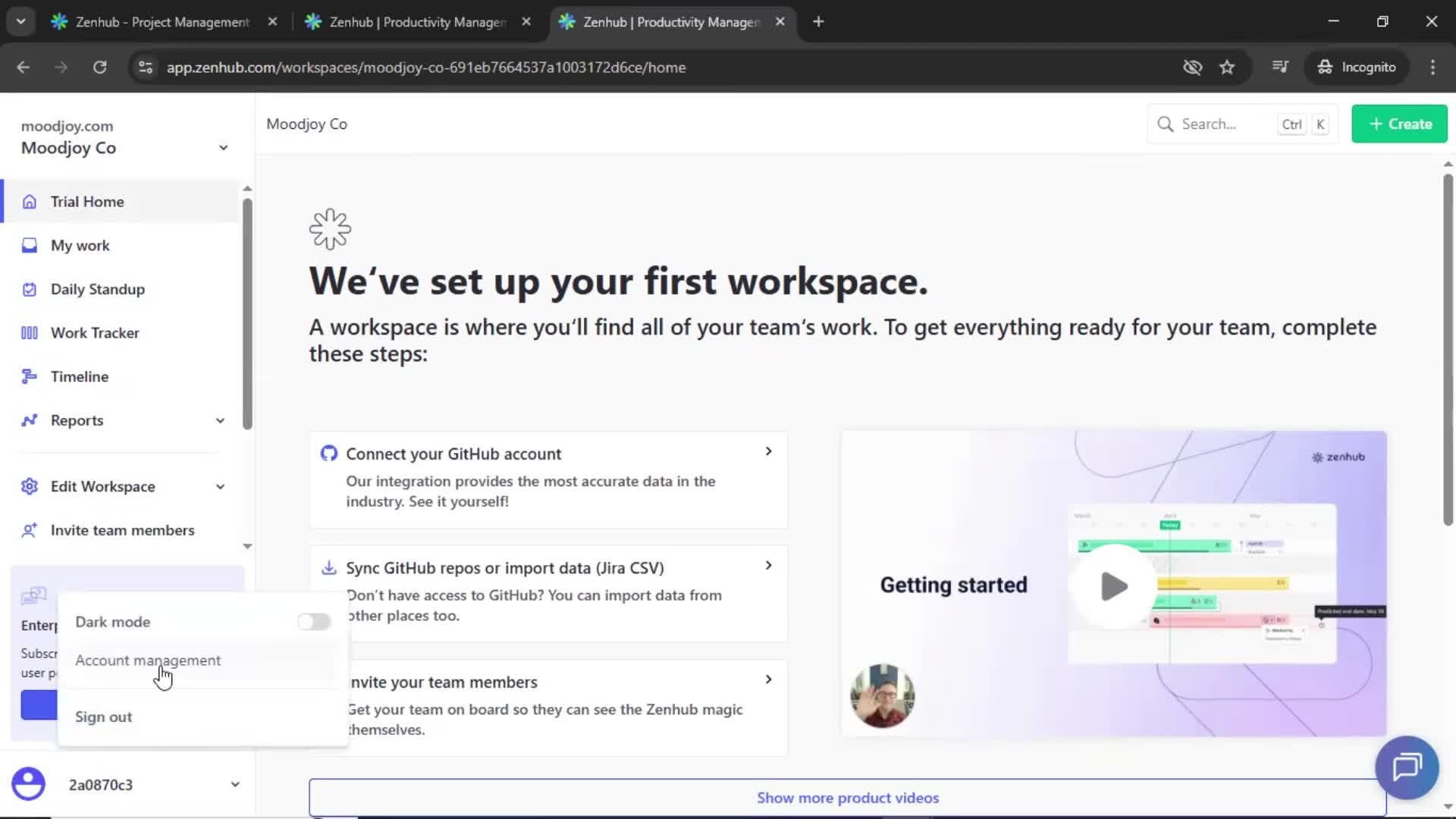Screen dimensions: 1456x819
Task: Toggle browser third-party cookies eye icon
Action: click(x=1192, y=67)
